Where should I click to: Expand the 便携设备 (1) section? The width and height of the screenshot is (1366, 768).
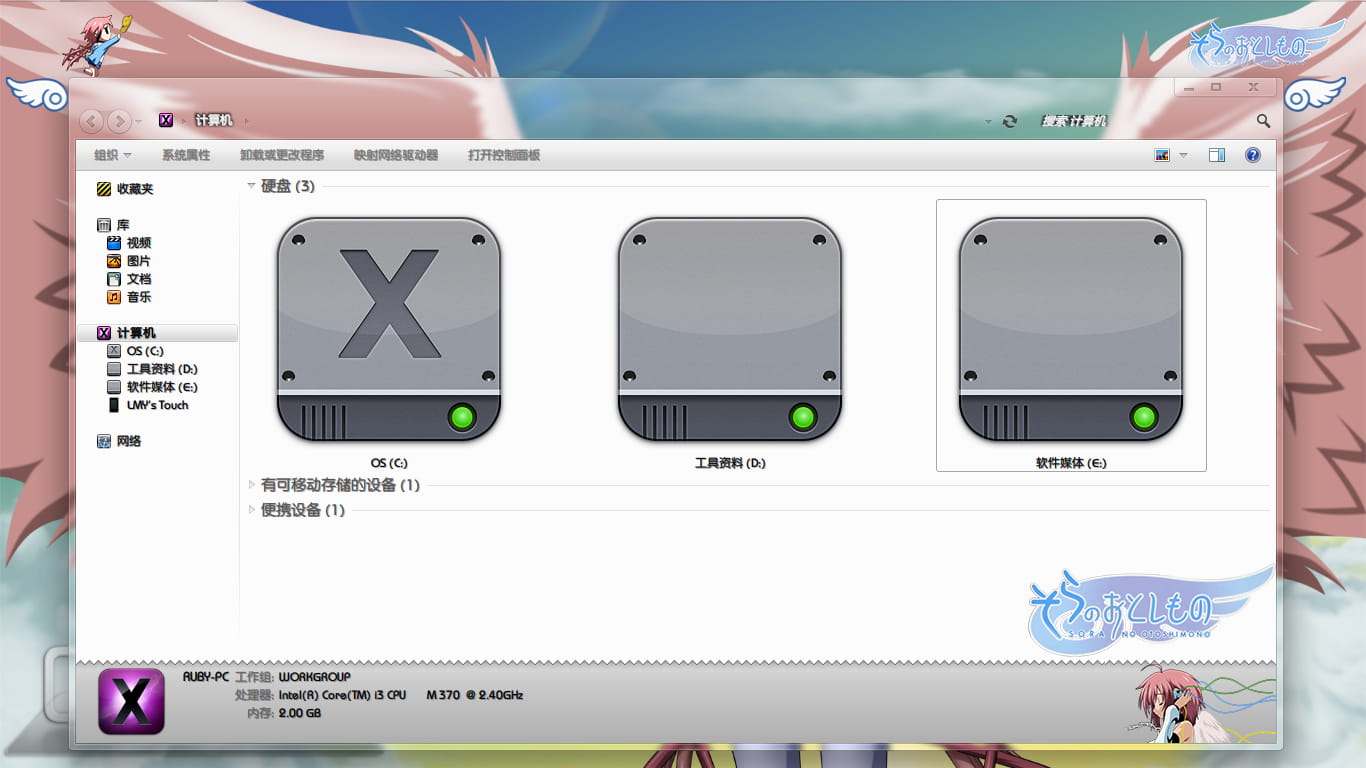[x=251, y=510]
